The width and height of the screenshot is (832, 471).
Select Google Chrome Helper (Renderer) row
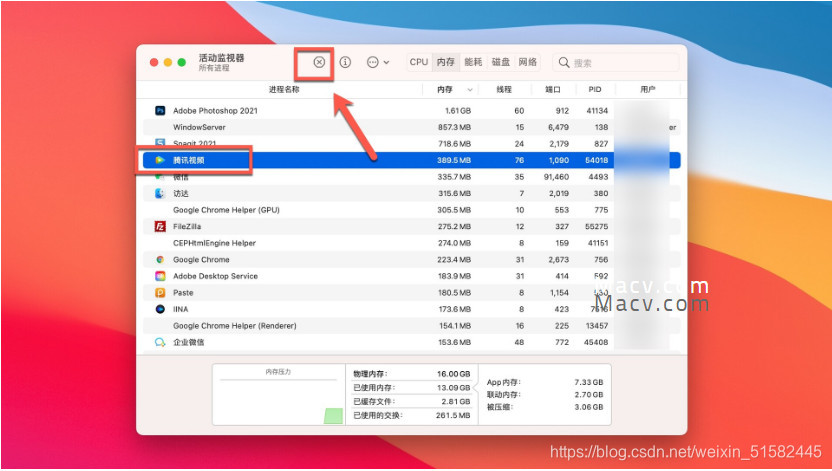coord(411,326)
